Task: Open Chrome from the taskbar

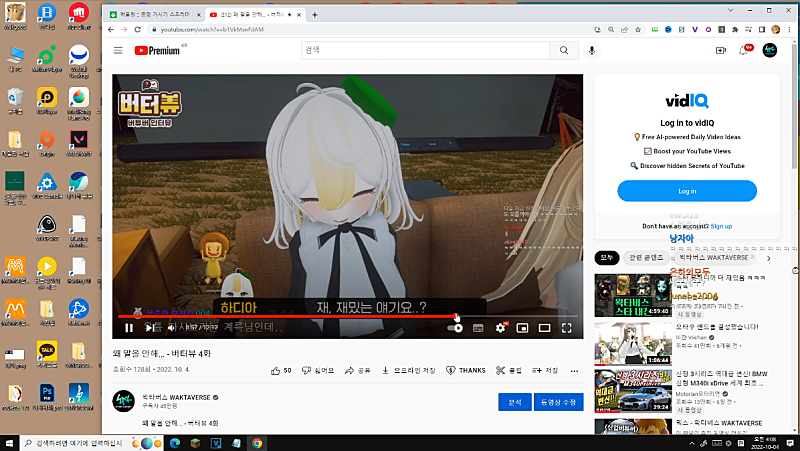Action: coord(257,443)
